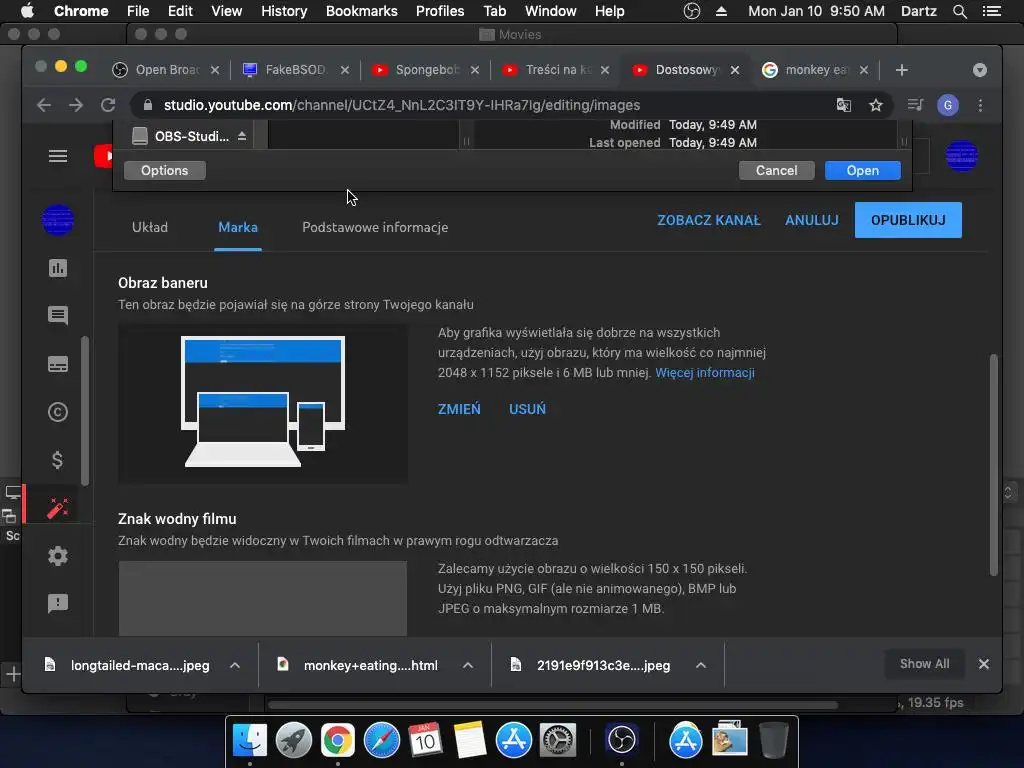Expand options for longtailed-maca jpeg download
The width and height of the screenshot is (1024, 768).
235,665
